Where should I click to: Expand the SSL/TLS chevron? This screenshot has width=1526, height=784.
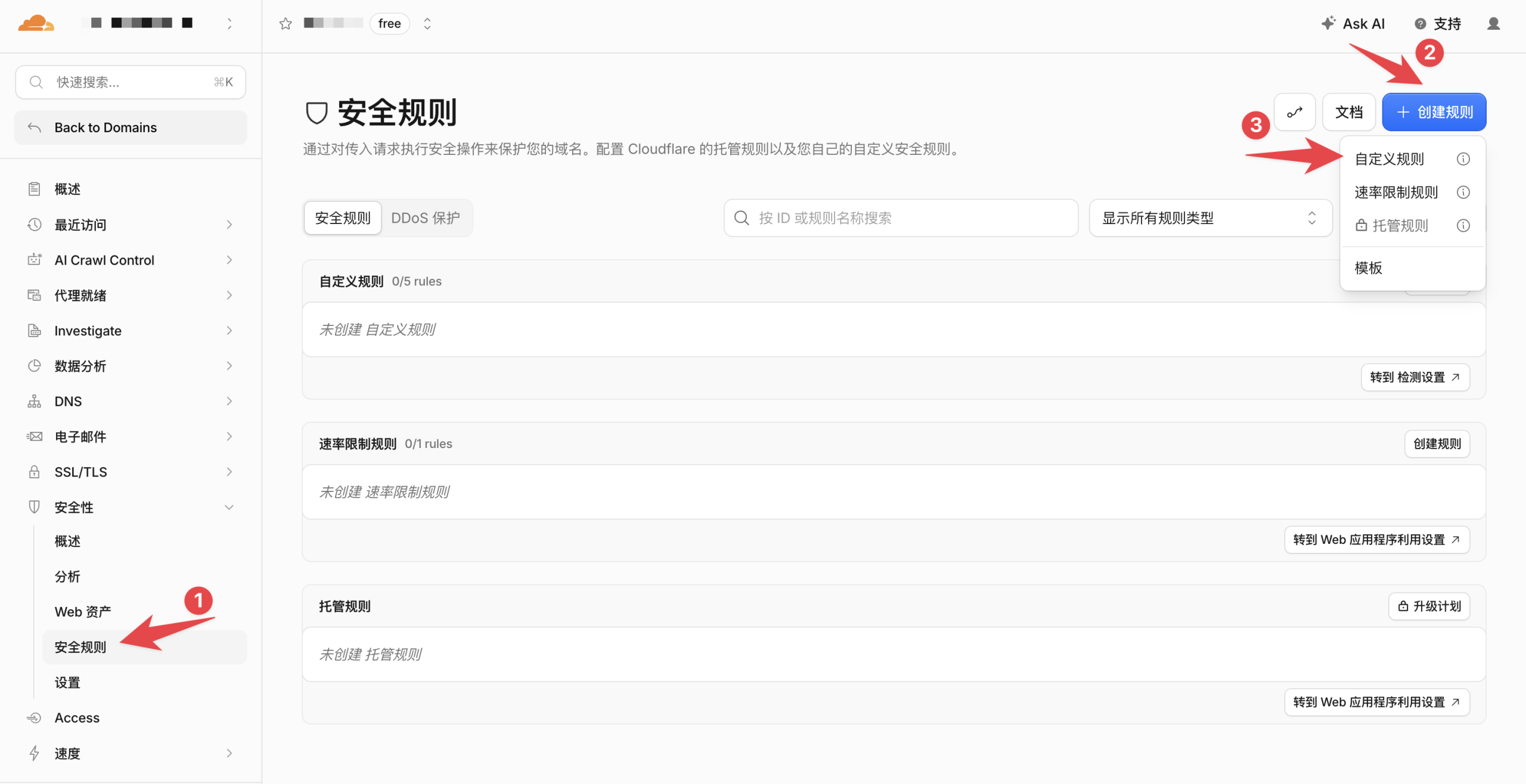tap(229, 472)
